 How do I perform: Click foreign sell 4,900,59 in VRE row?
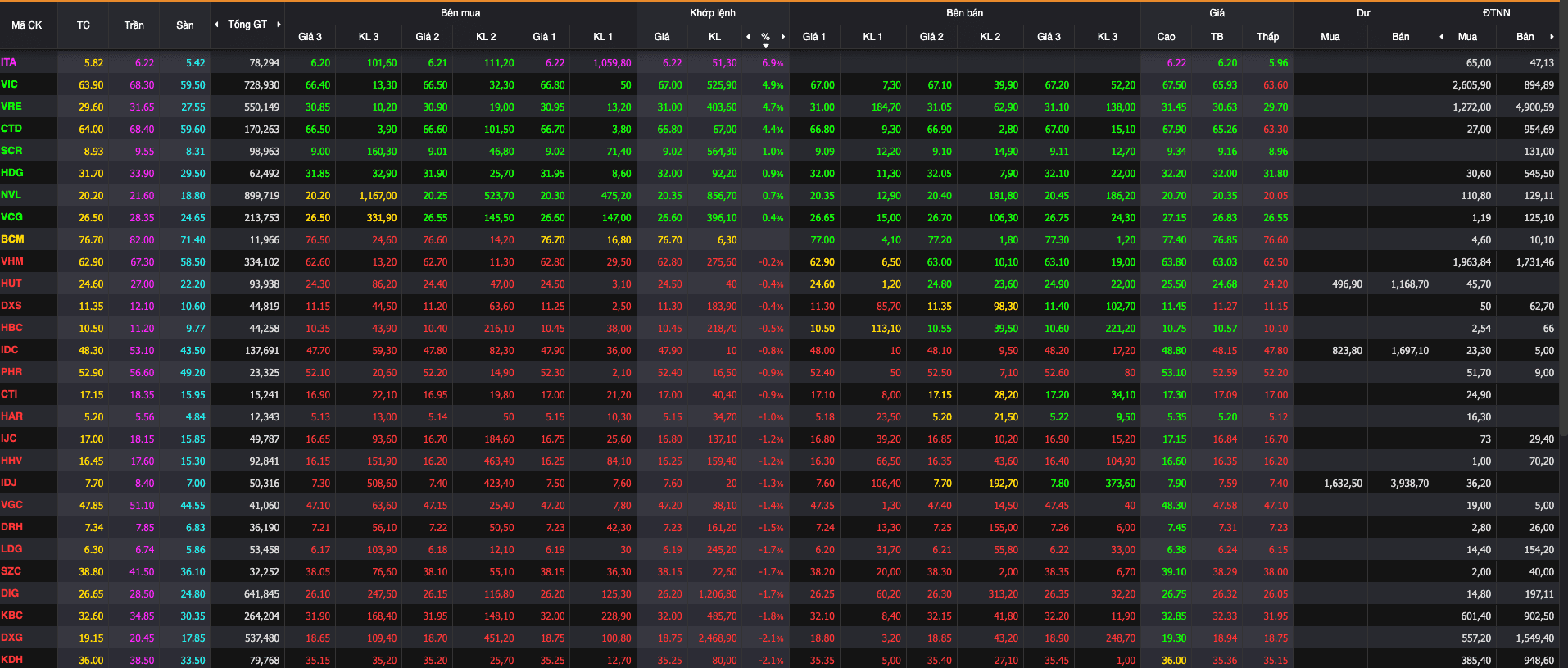pyautogui.click(x=1535, y=107)
